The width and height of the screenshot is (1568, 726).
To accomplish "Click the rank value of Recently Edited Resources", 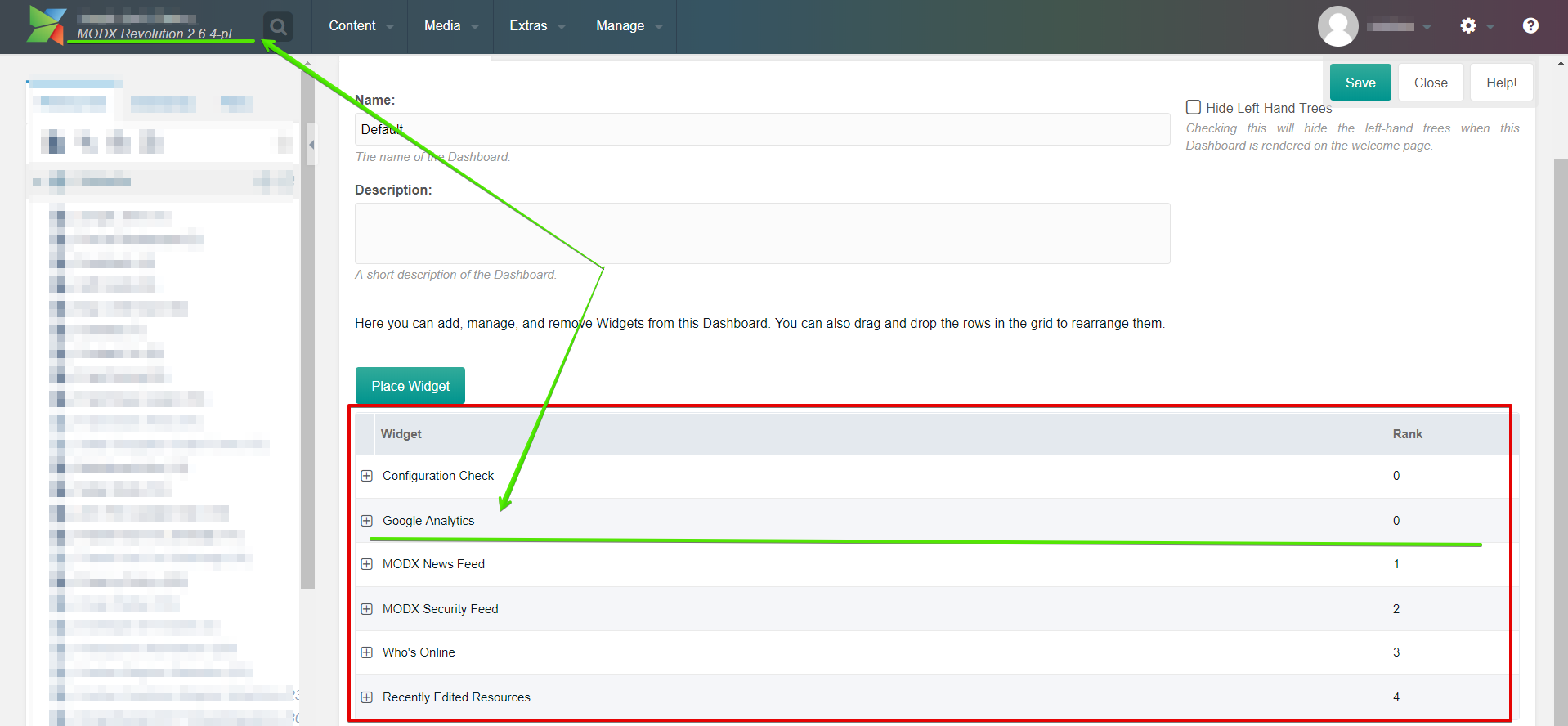I will point(1396,697).
